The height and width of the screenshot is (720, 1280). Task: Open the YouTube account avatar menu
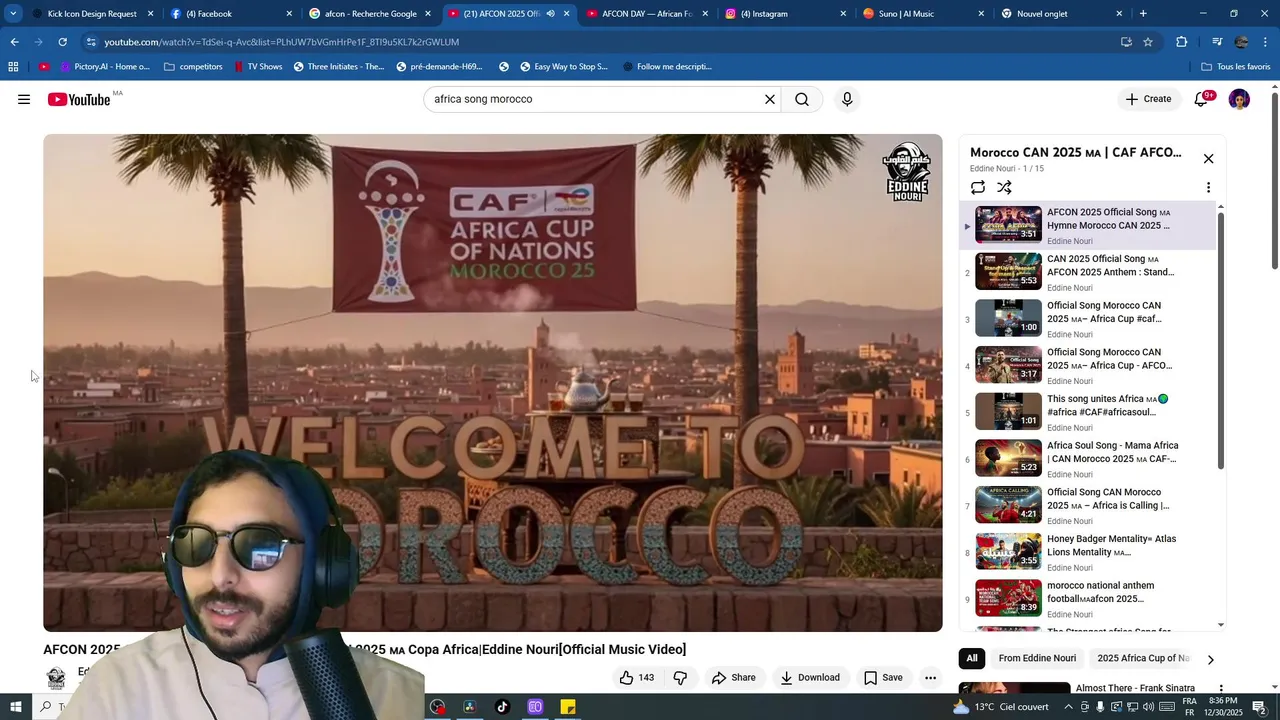pyautogui.click(x=1239, y=99)
